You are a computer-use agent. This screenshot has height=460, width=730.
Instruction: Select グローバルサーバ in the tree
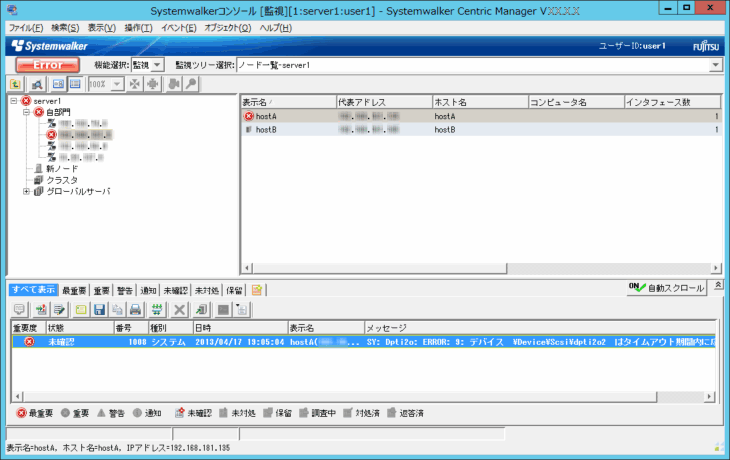[78, 191]
